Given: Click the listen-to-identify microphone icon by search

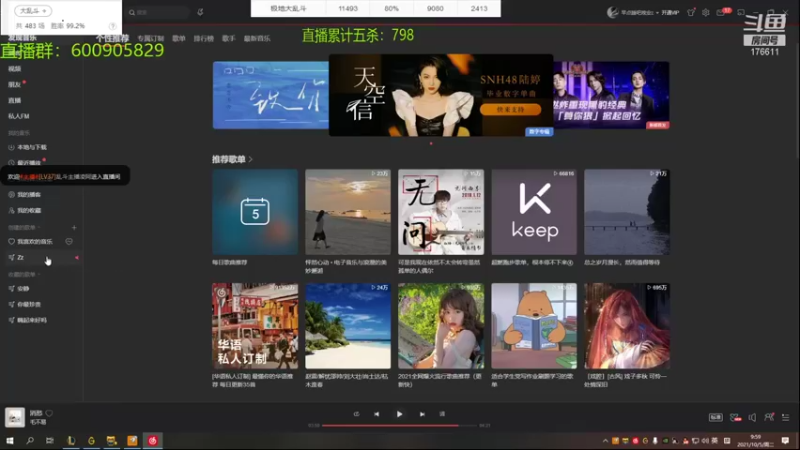Looking at the screenshot, I should click(200, 12).
